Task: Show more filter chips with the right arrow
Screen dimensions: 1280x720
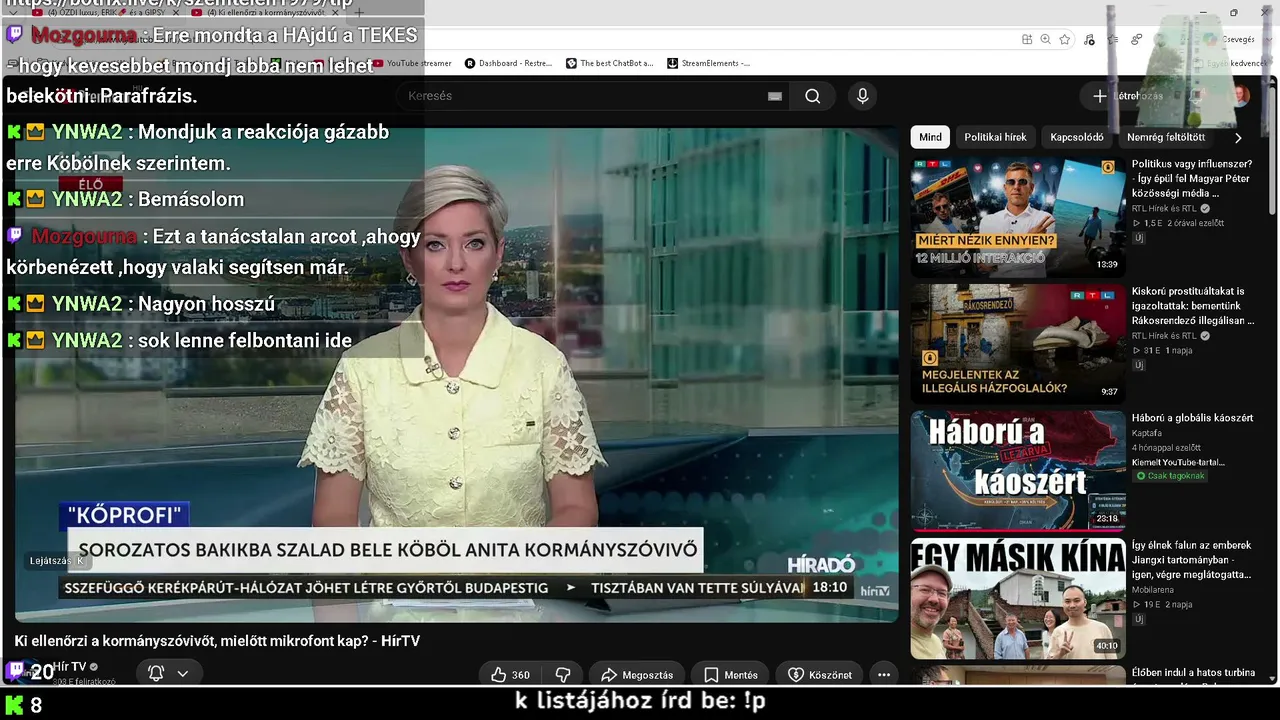Action: pos(1238,137)
